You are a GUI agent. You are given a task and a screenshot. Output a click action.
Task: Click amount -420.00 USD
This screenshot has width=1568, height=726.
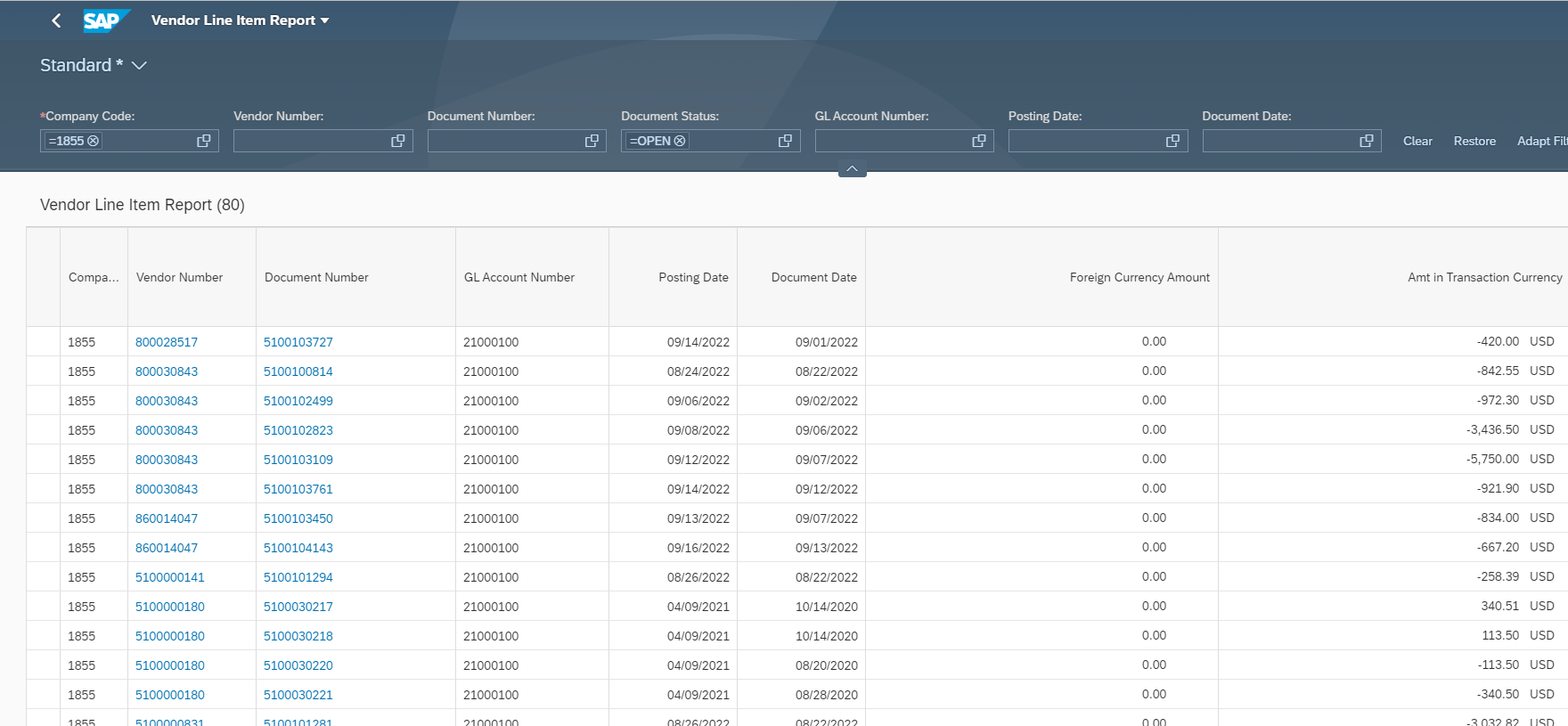1515,341
